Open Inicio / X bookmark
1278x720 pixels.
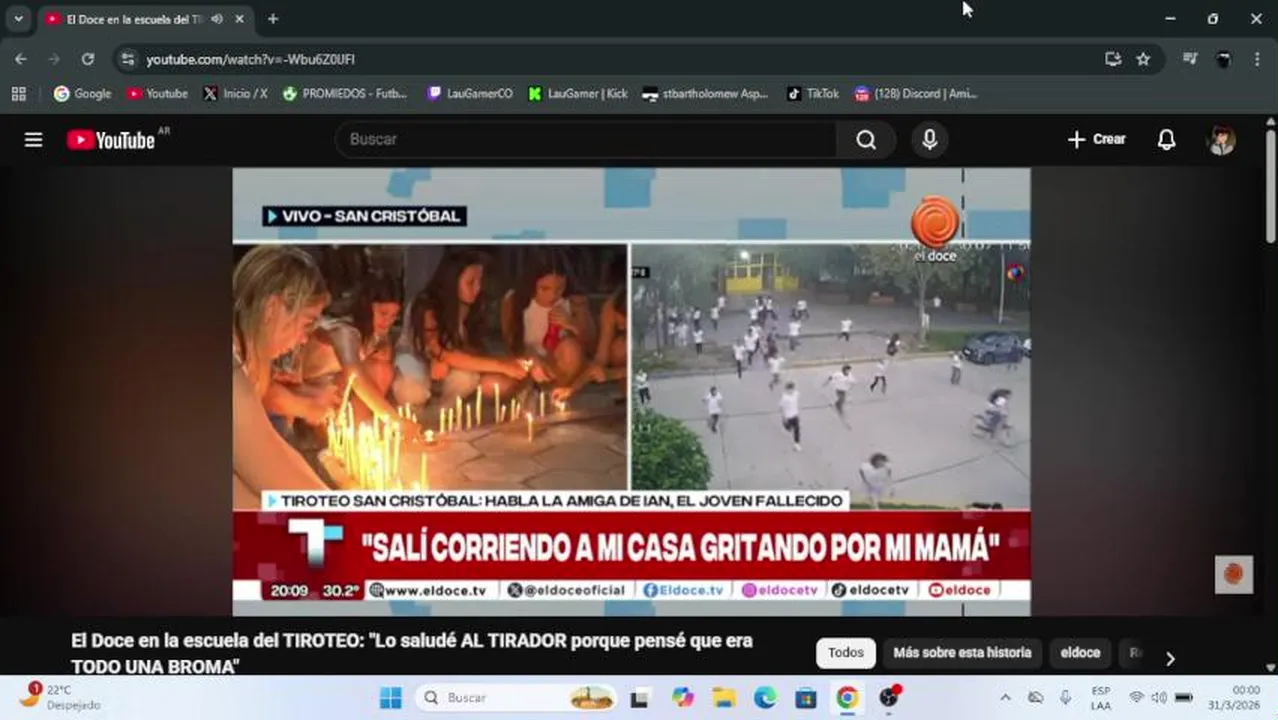click(x=235, y=93)
